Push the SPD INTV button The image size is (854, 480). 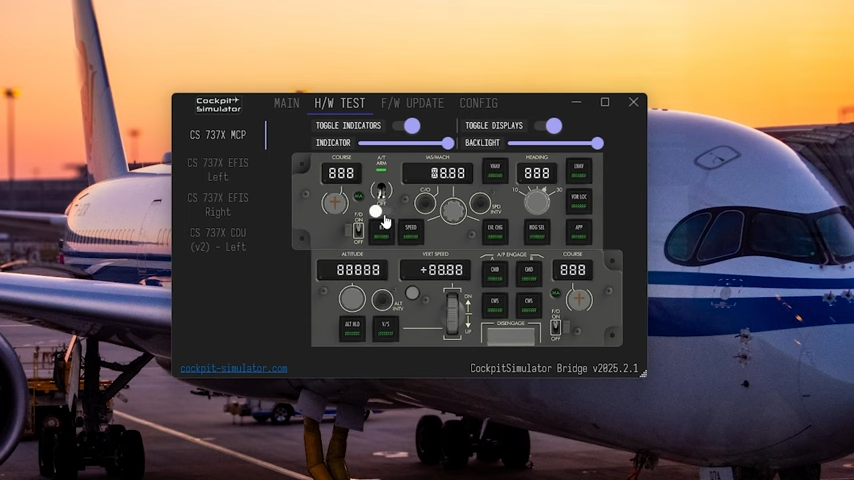point(480,203)
